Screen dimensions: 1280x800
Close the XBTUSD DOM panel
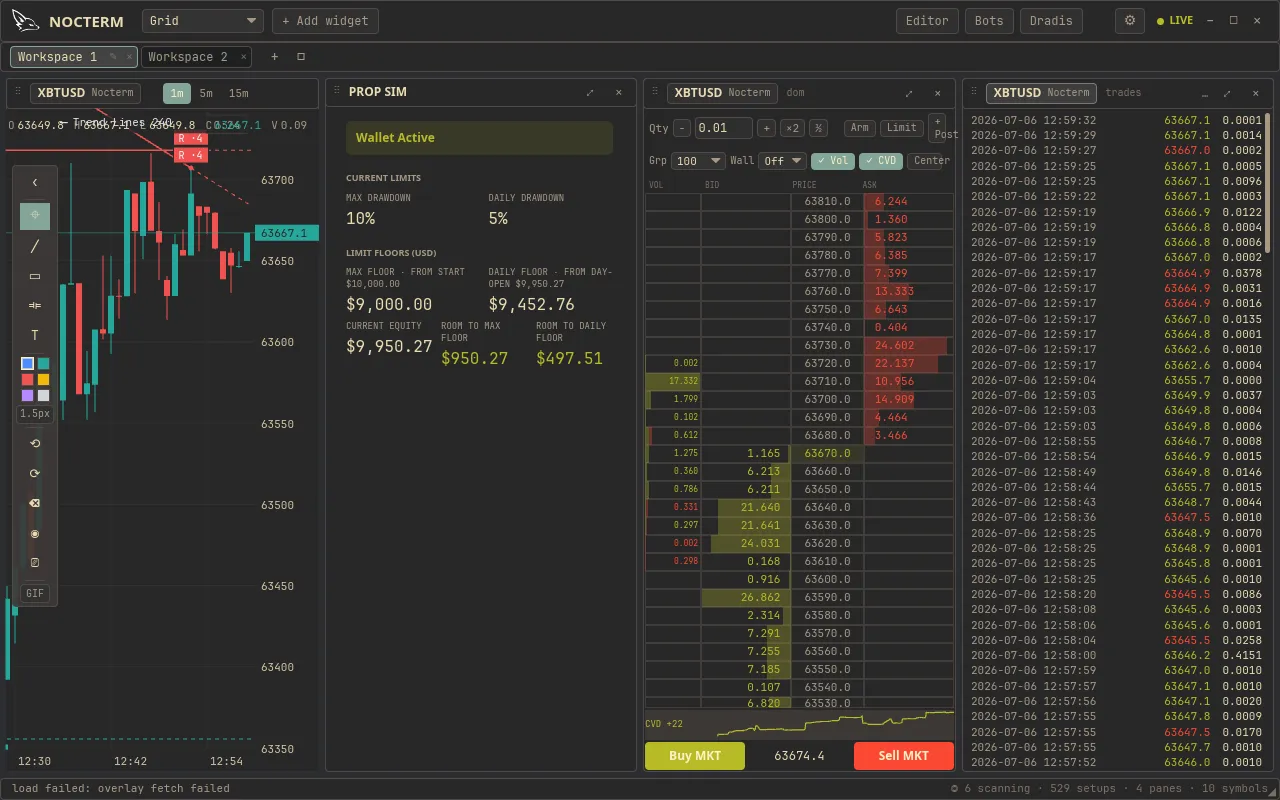[937, 93]
